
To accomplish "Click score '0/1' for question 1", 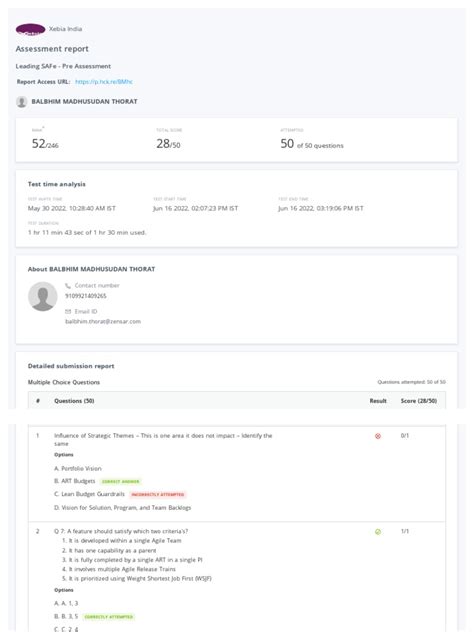I will pyautogui.click(x=405, y=436).
